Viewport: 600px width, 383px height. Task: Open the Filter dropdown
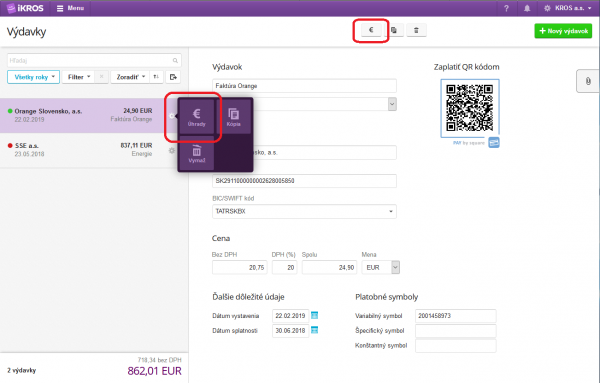pyautogui.click(x=78, y=77)
